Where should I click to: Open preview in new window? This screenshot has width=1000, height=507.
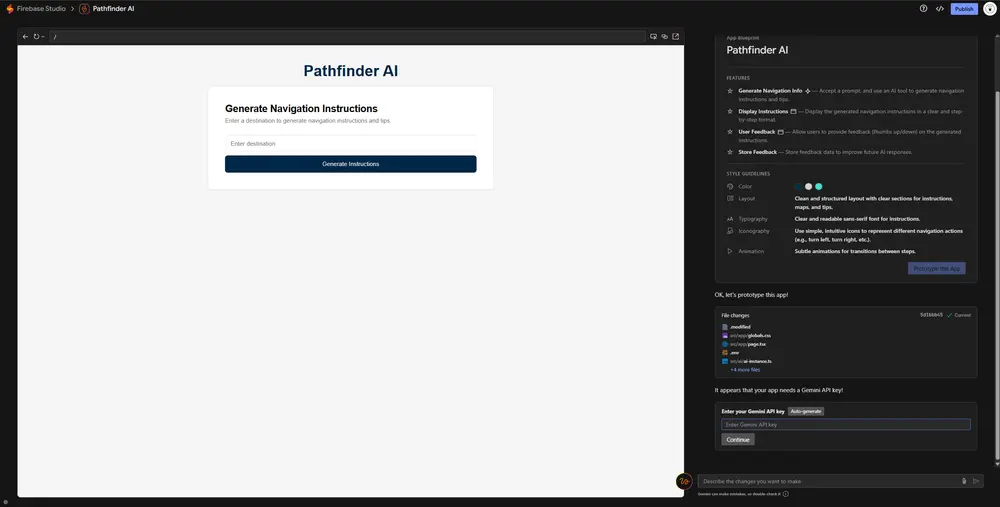676,37
